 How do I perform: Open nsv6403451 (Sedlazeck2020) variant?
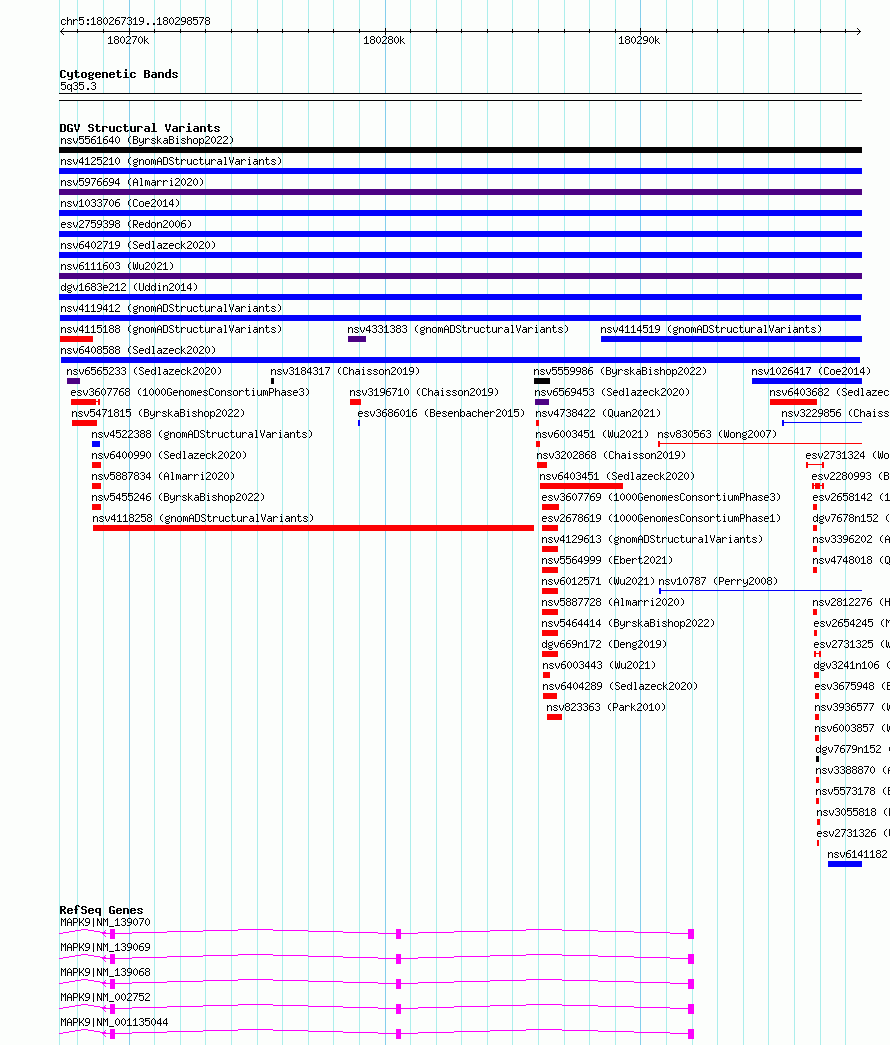tap(617, 477)
